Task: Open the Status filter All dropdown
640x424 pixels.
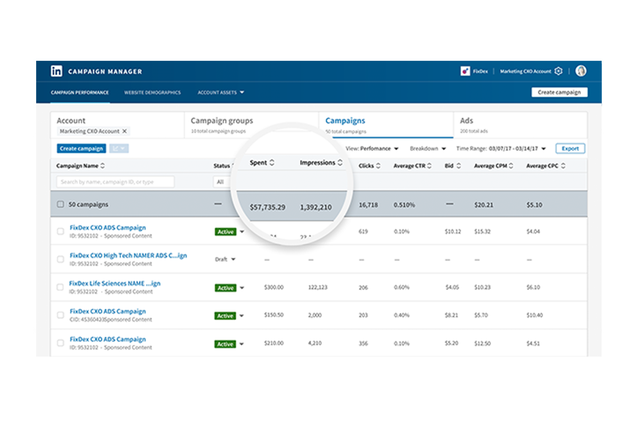Action: tap(222, 182)
